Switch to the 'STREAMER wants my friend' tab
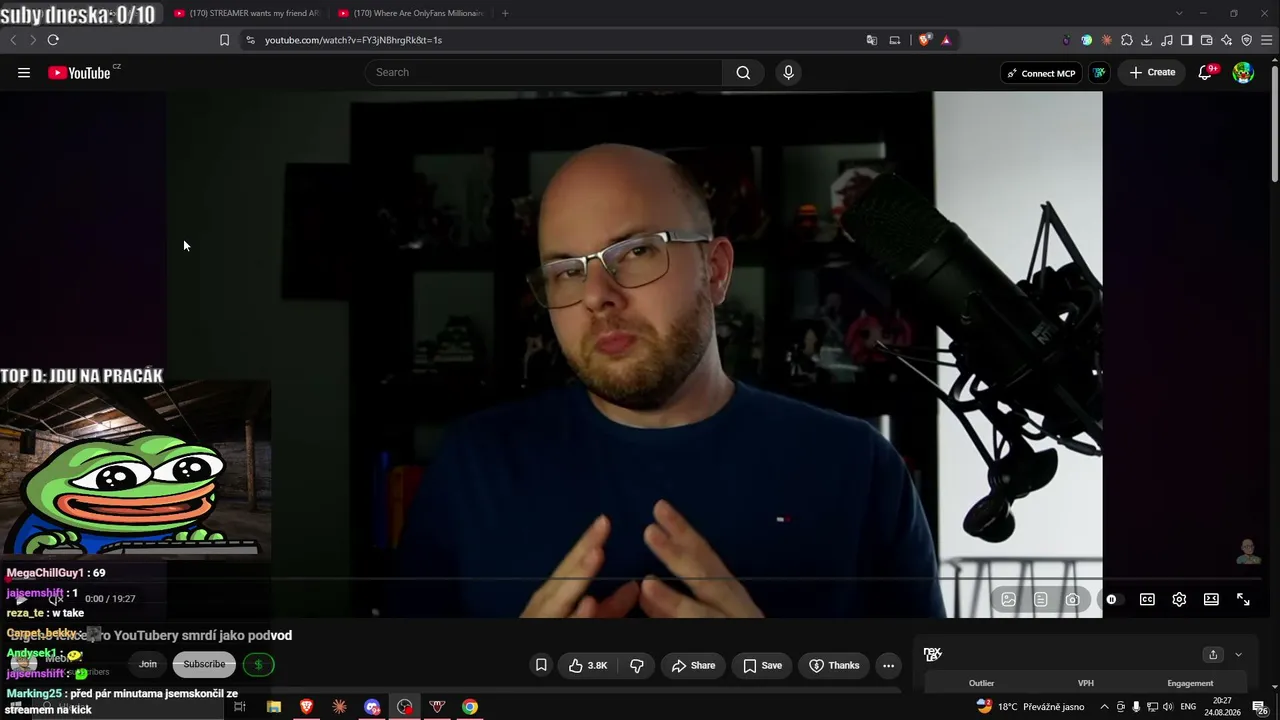This screenshot has width=1280, height=720. pyautogui.click(x=246, y=13)
